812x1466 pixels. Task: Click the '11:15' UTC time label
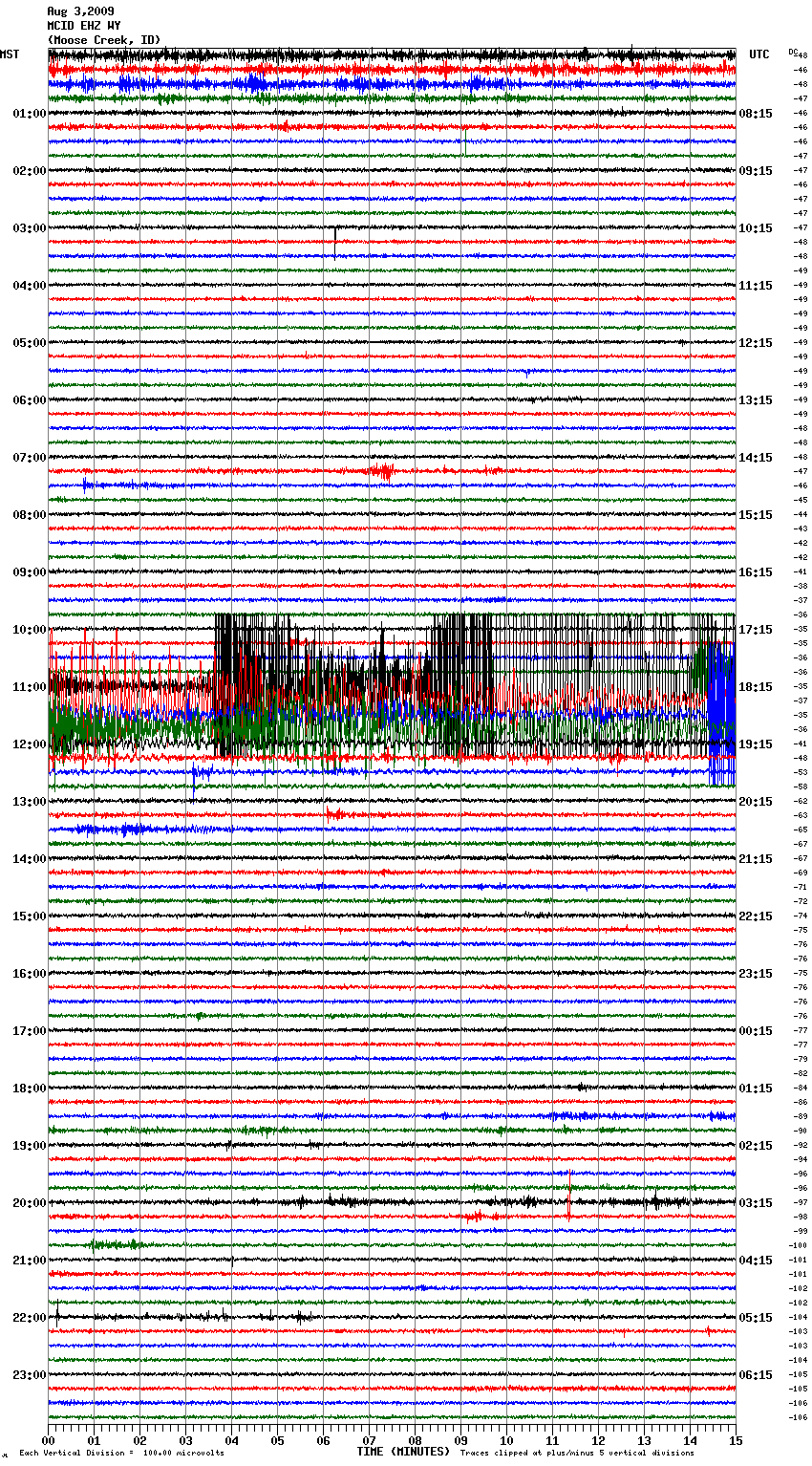[x=756, y=286]
